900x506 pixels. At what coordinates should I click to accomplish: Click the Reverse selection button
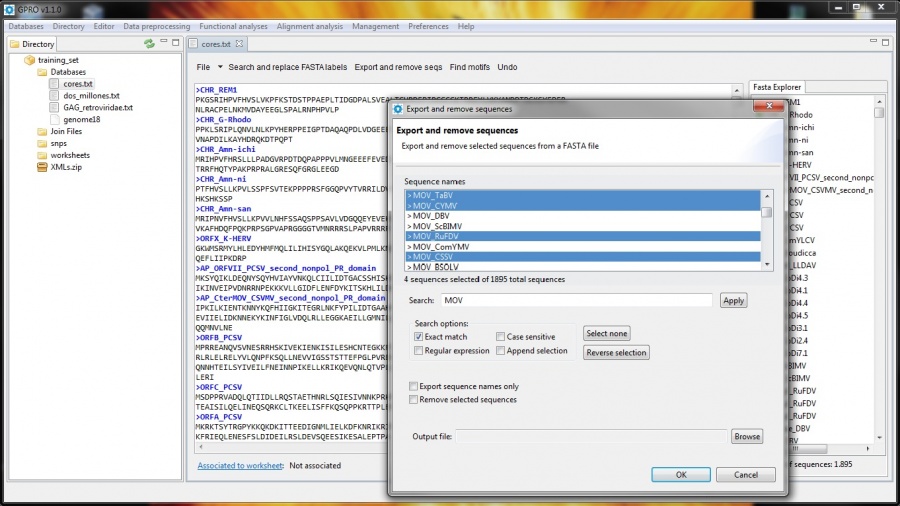click(616, 353)
